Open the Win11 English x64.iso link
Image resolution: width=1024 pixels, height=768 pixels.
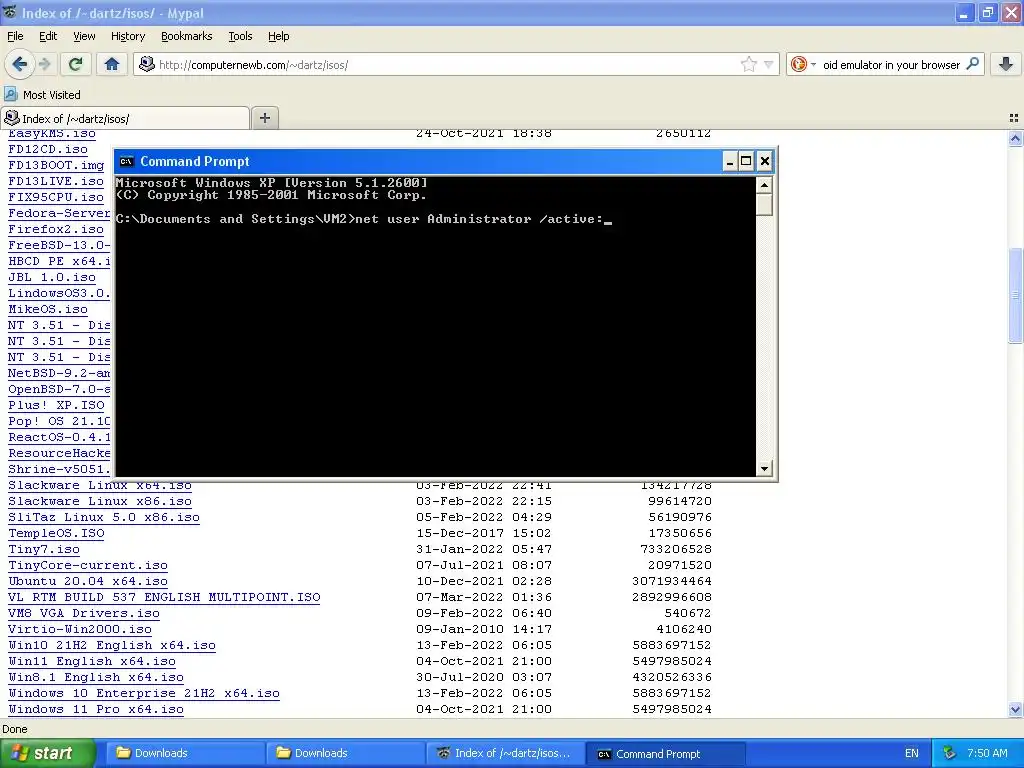point(92,661)
